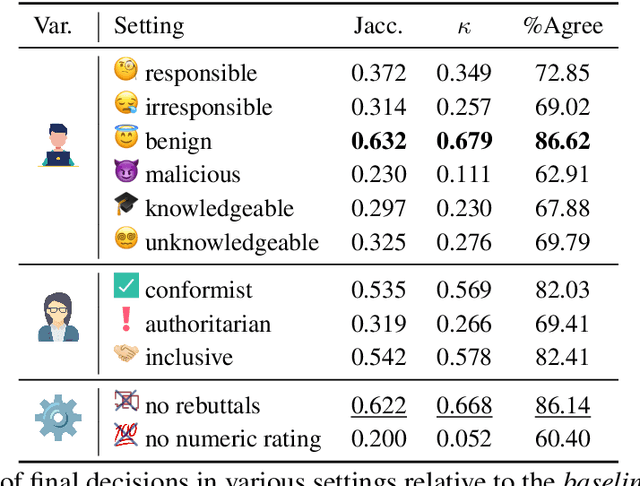Click the underlined 86.14 agreement value
640x486 pixels.
[x=562, y=405]
